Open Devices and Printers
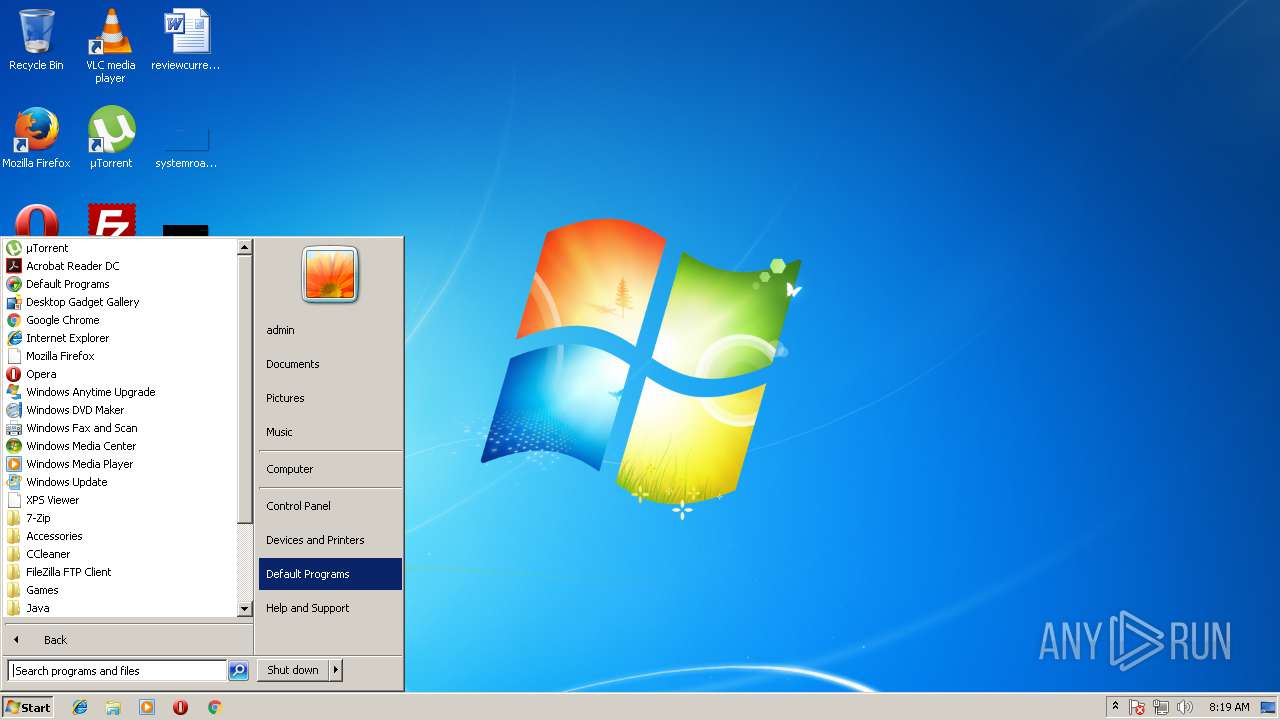 coord(330,540)
